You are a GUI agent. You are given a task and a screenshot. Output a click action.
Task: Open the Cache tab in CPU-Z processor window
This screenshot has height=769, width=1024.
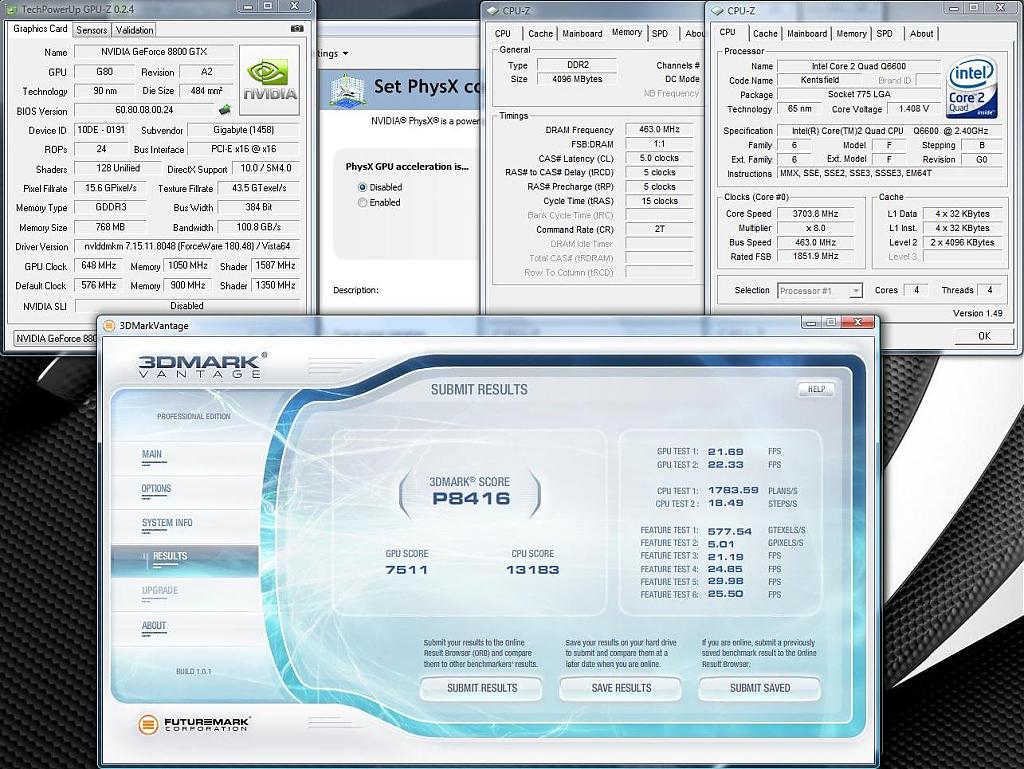765,34
